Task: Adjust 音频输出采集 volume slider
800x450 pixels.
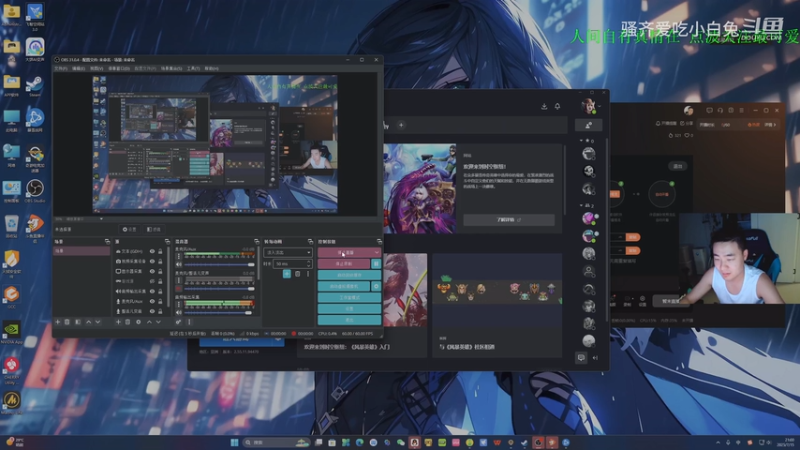Action: (219, 313)
